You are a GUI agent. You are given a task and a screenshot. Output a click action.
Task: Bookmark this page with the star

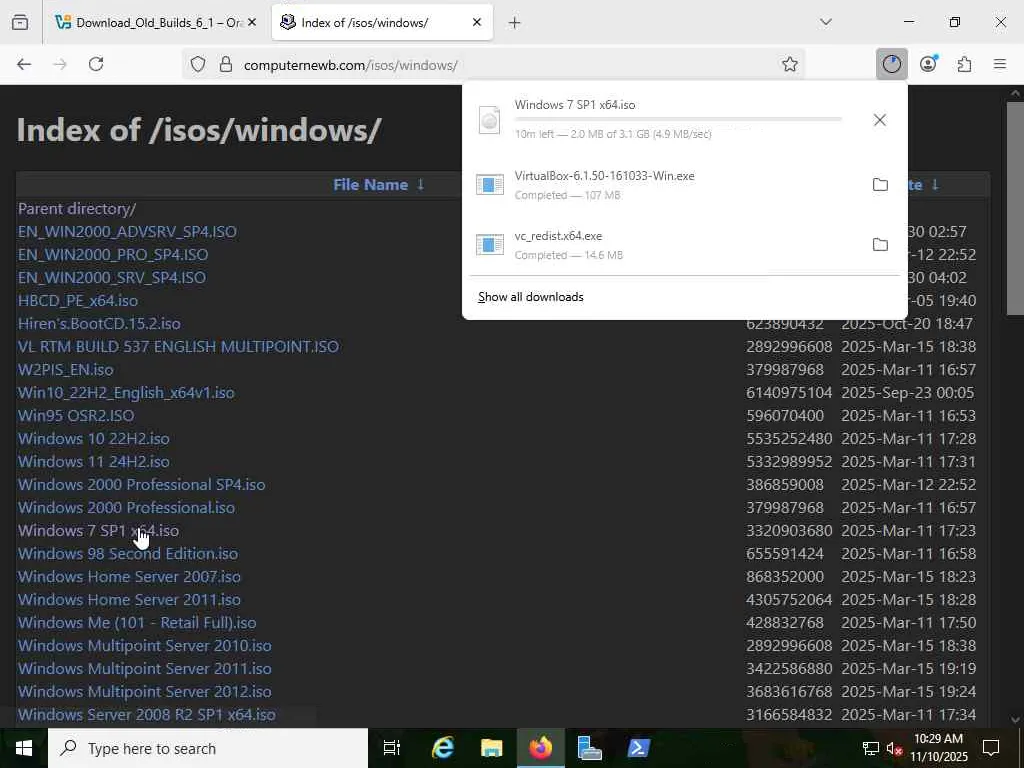[790, 64]
